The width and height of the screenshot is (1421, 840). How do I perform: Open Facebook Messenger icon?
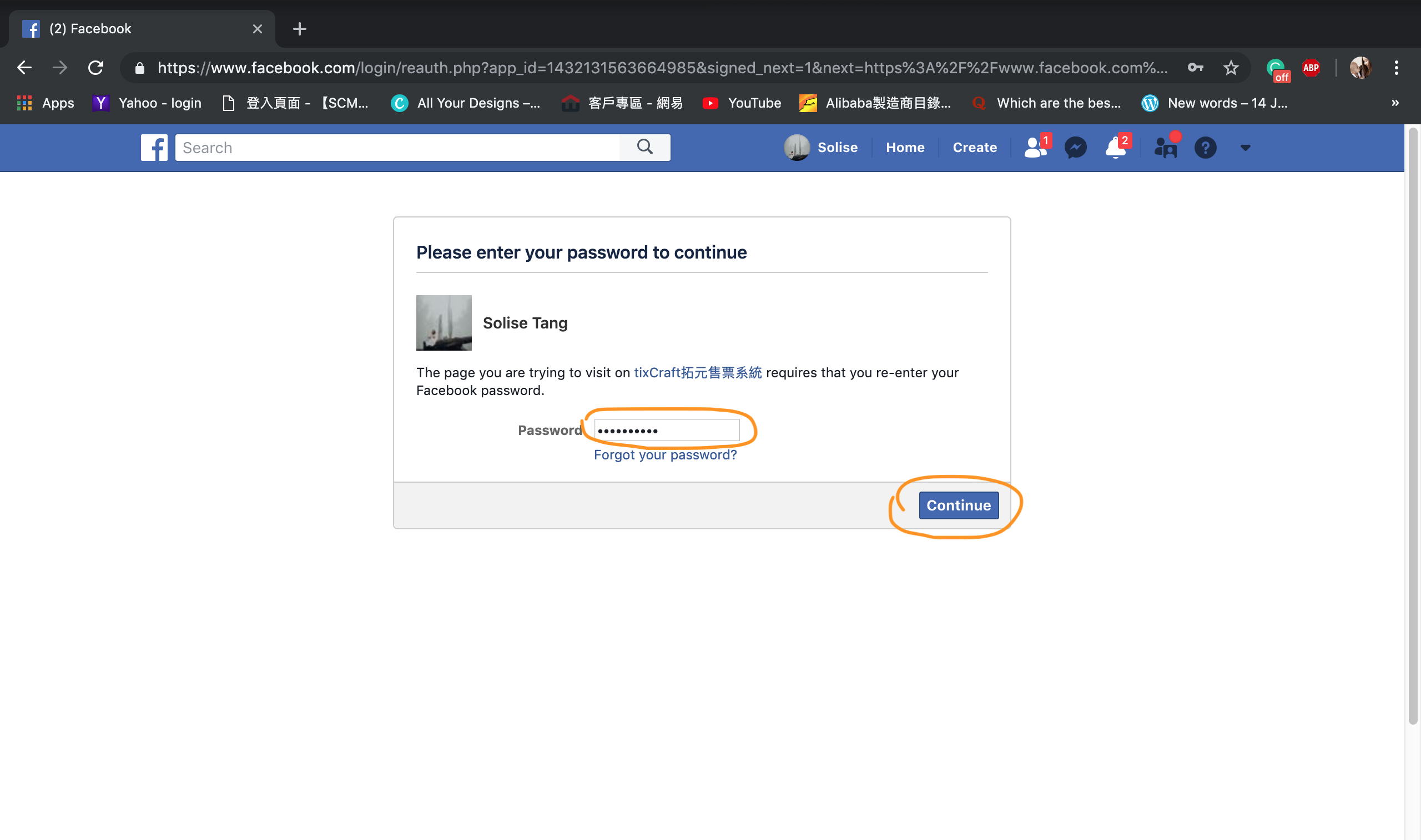(x=1075, y=148)
